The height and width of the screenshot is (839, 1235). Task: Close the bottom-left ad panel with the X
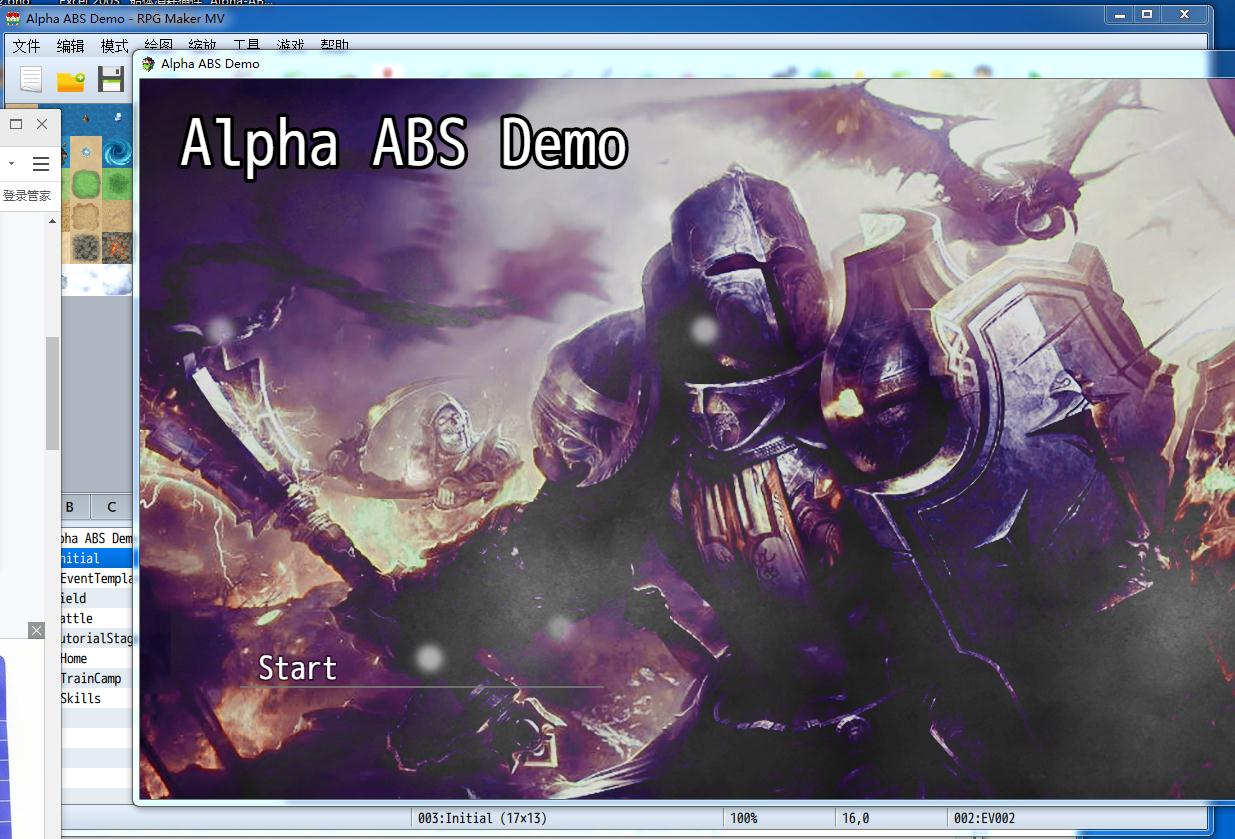(x=36, y=630)
